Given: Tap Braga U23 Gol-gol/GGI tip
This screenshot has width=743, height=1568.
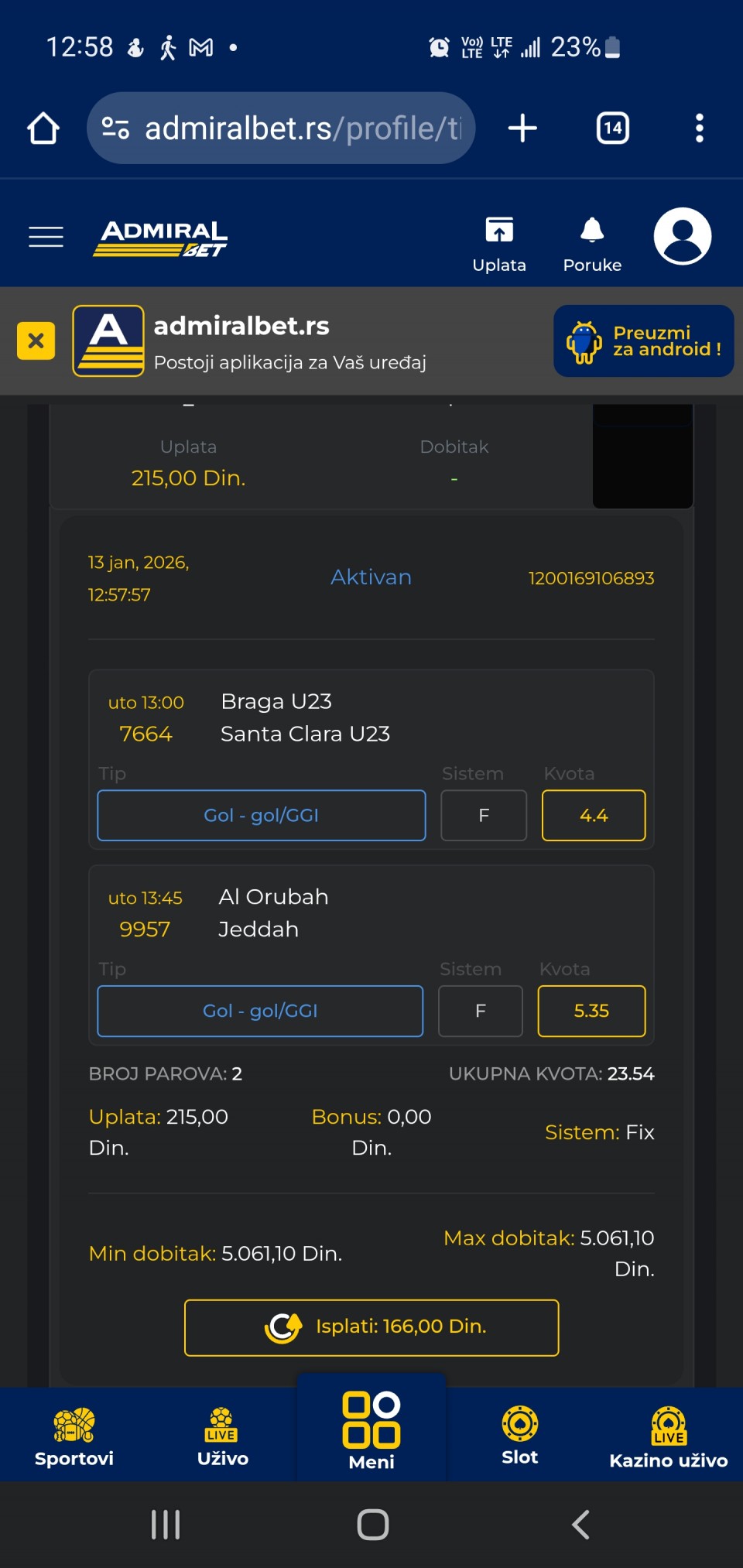Looking at the screenshot, I should (262, 815).
